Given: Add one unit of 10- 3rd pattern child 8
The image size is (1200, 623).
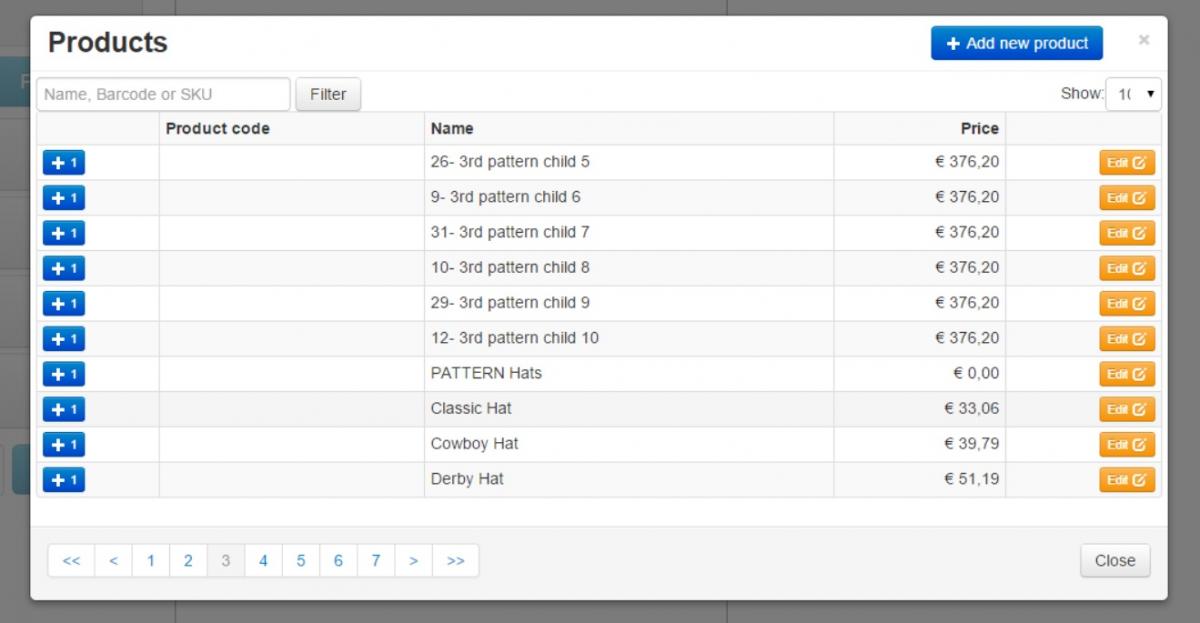Looking at the screenshot, I should [64, 268].
